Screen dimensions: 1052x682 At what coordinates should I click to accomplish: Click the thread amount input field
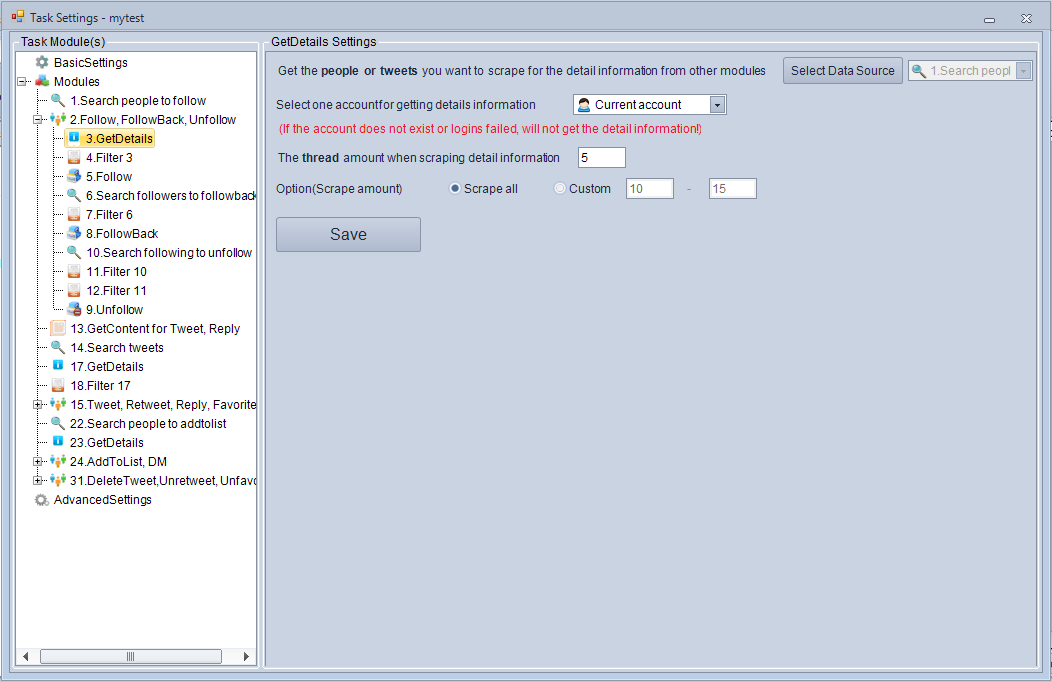(601, 158)
